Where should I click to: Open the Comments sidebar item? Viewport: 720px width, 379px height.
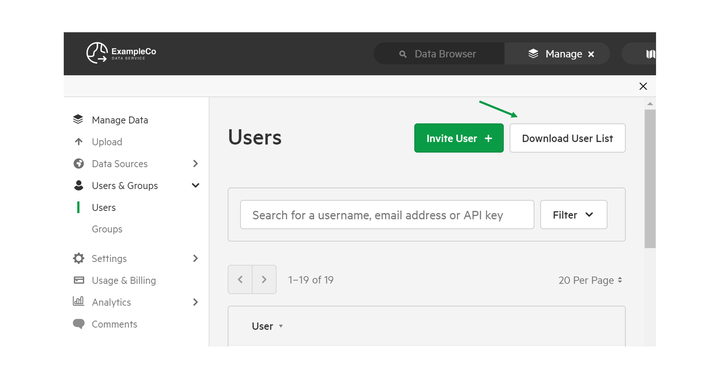click(x=114, y=324)
